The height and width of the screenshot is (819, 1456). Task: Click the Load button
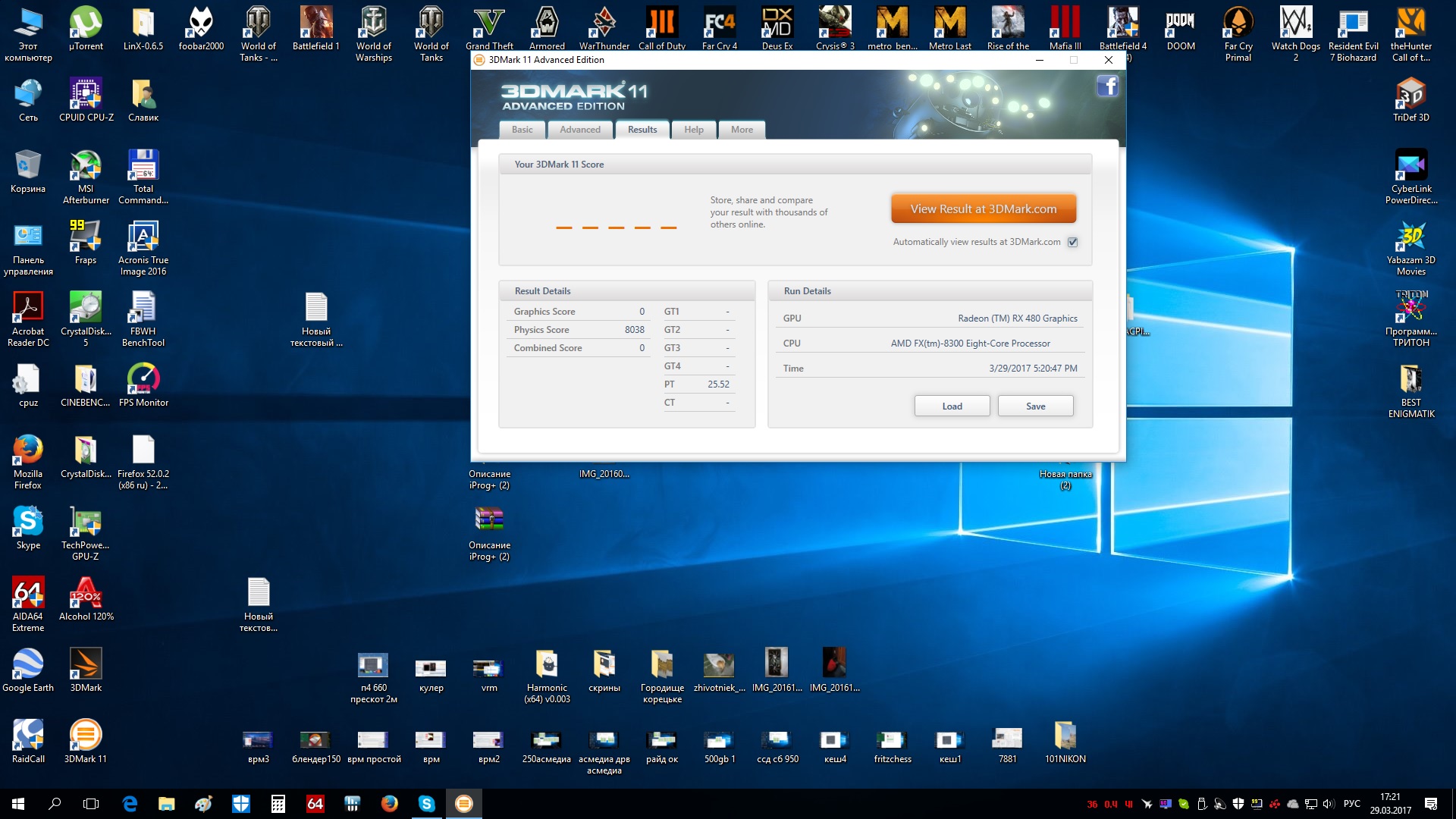(952, 406)
